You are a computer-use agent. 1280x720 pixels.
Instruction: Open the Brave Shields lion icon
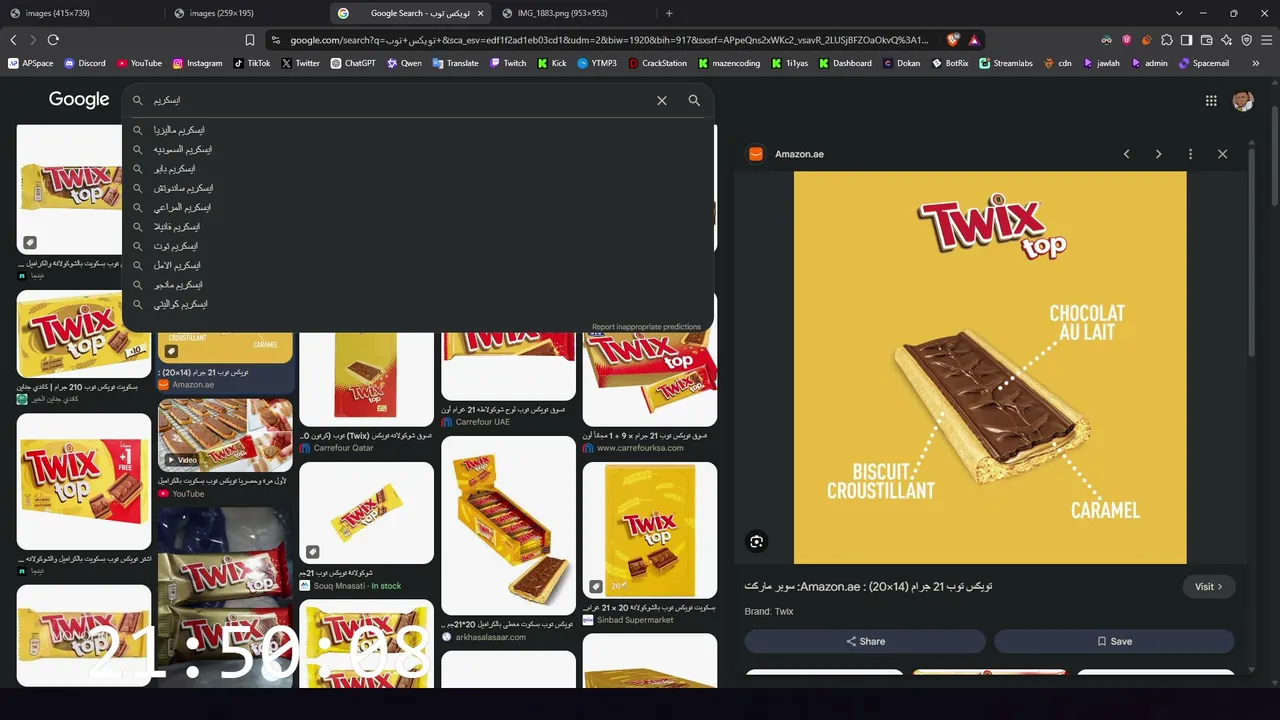(x=954, y=40)
